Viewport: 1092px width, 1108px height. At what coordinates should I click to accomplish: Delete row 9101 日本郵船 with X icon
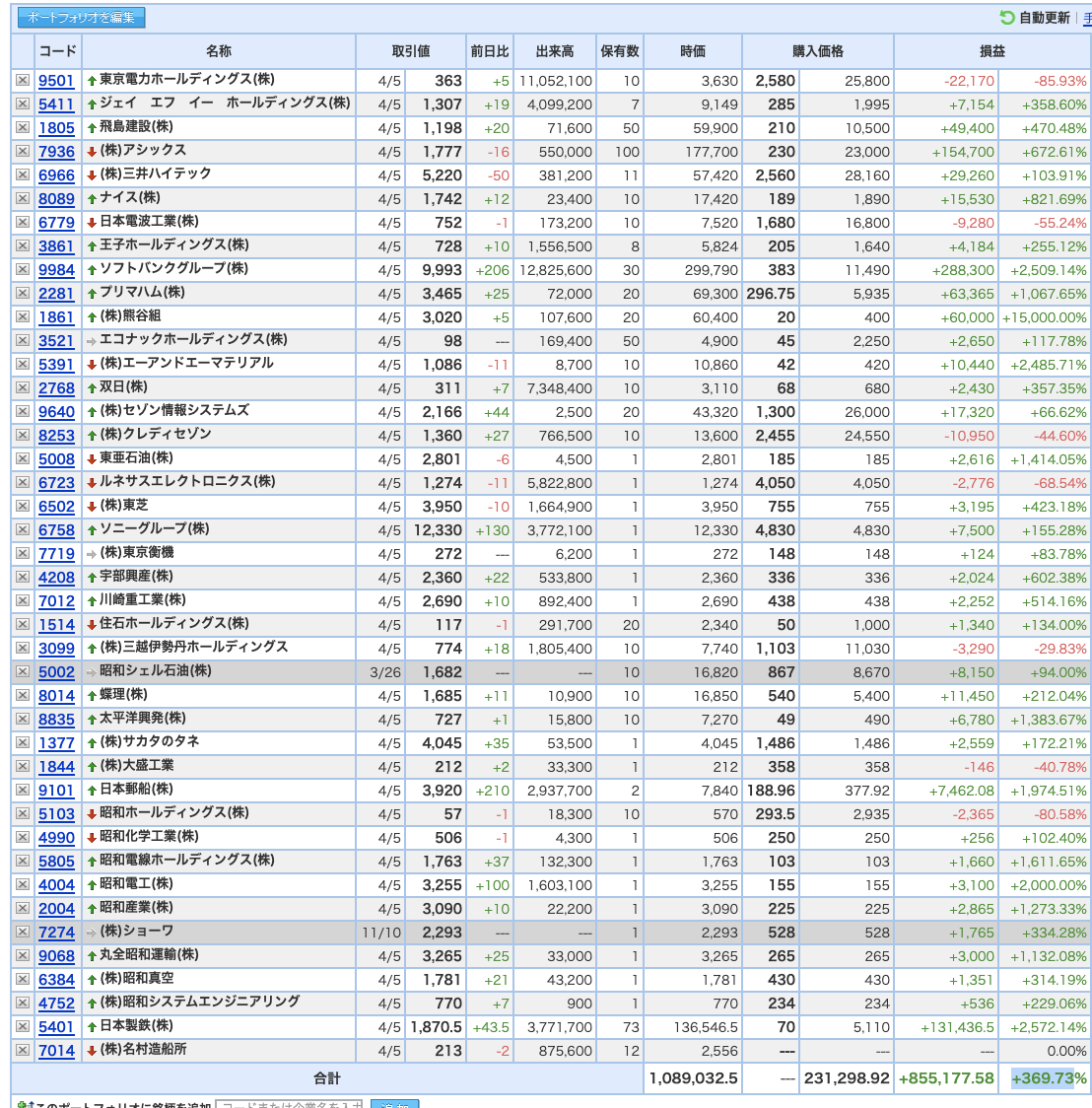coord(23,790)
